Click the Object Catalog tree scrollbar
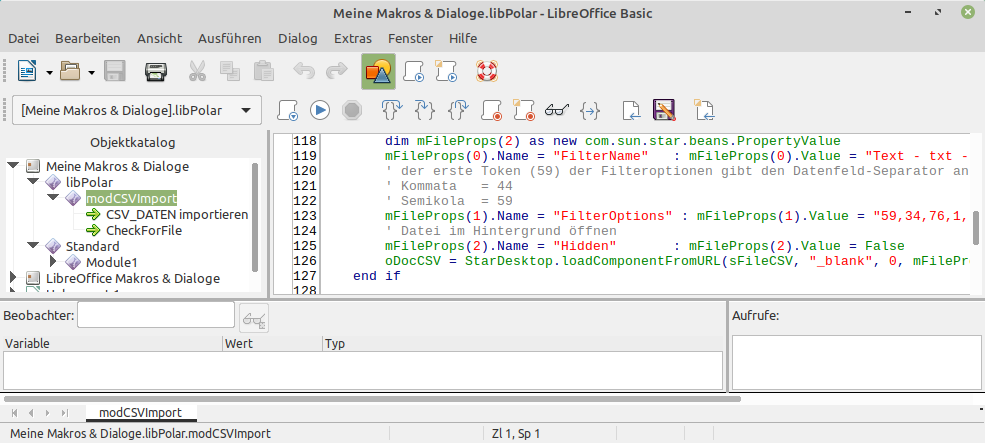 254,215
